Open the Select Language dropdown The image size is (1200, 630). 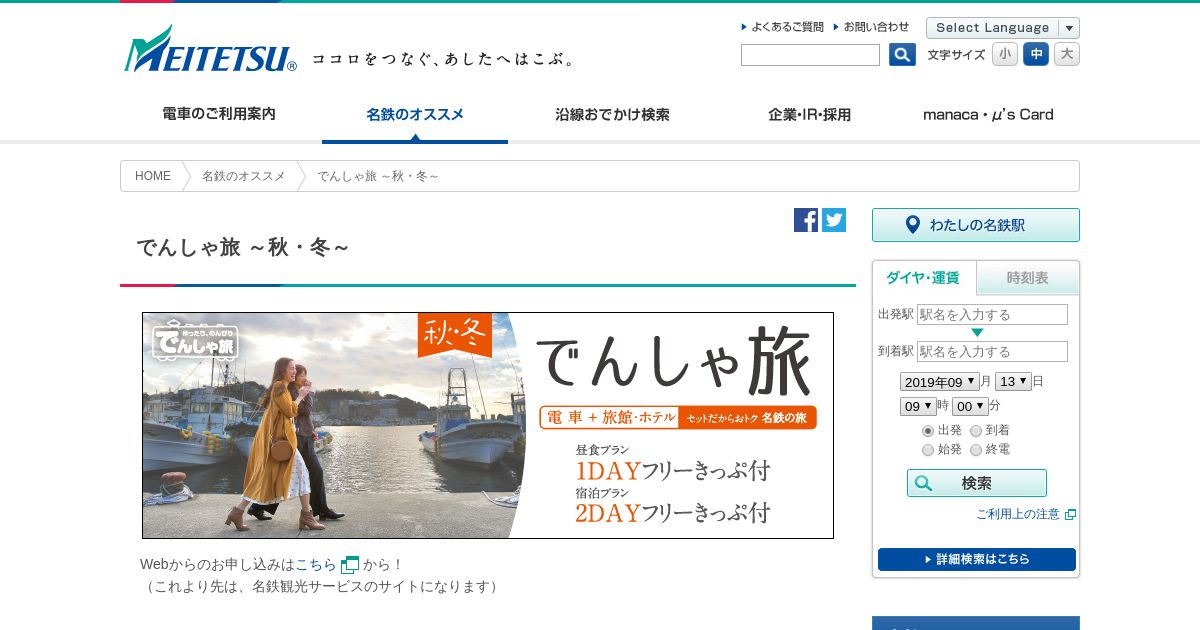(x=1003, y=28)
